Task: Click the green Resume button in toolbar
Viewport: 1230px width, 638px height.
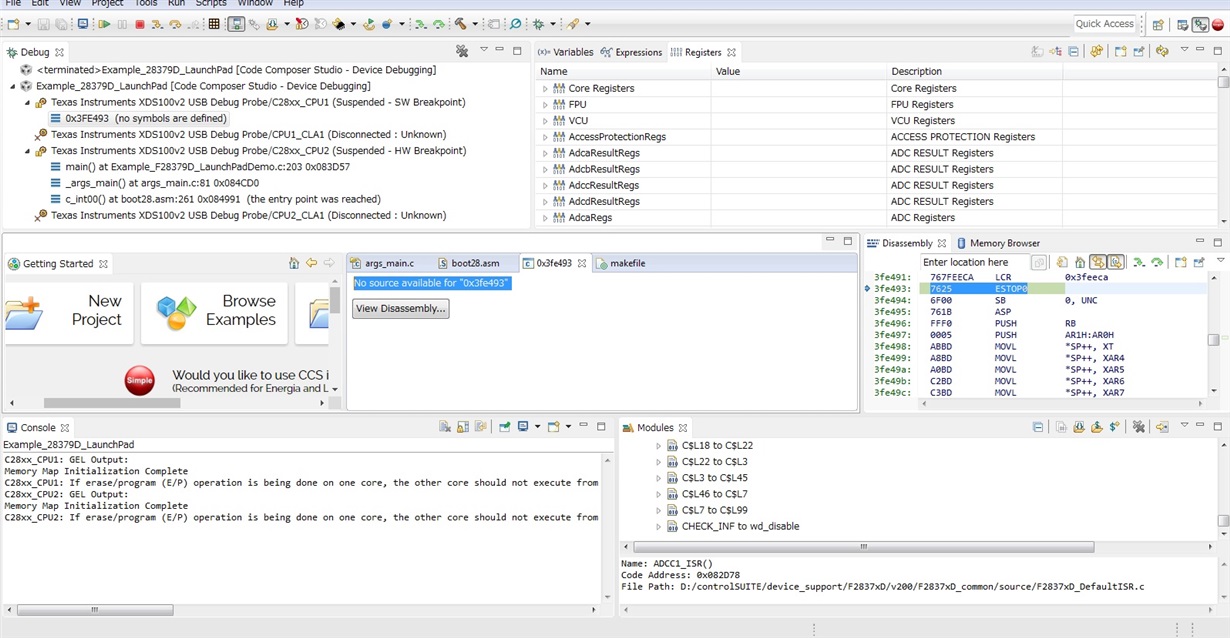Action: 104,24
